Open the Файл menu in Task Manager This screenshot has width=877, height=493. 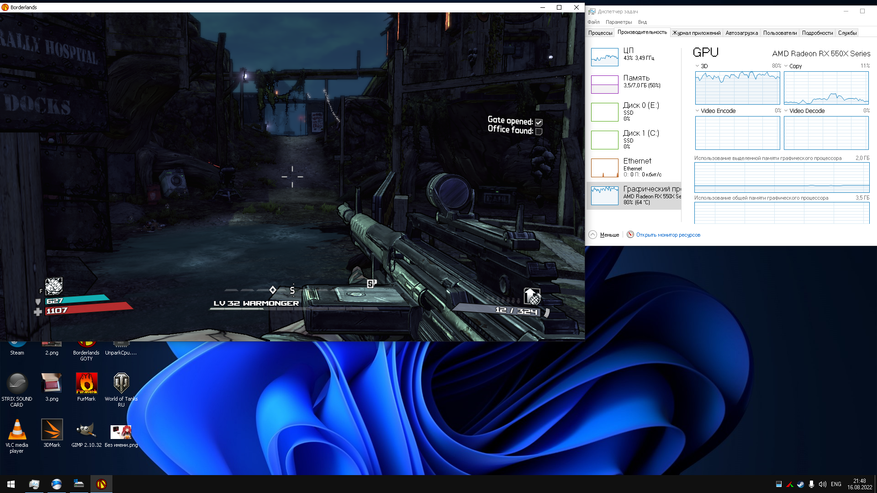[x=593, y=22]
